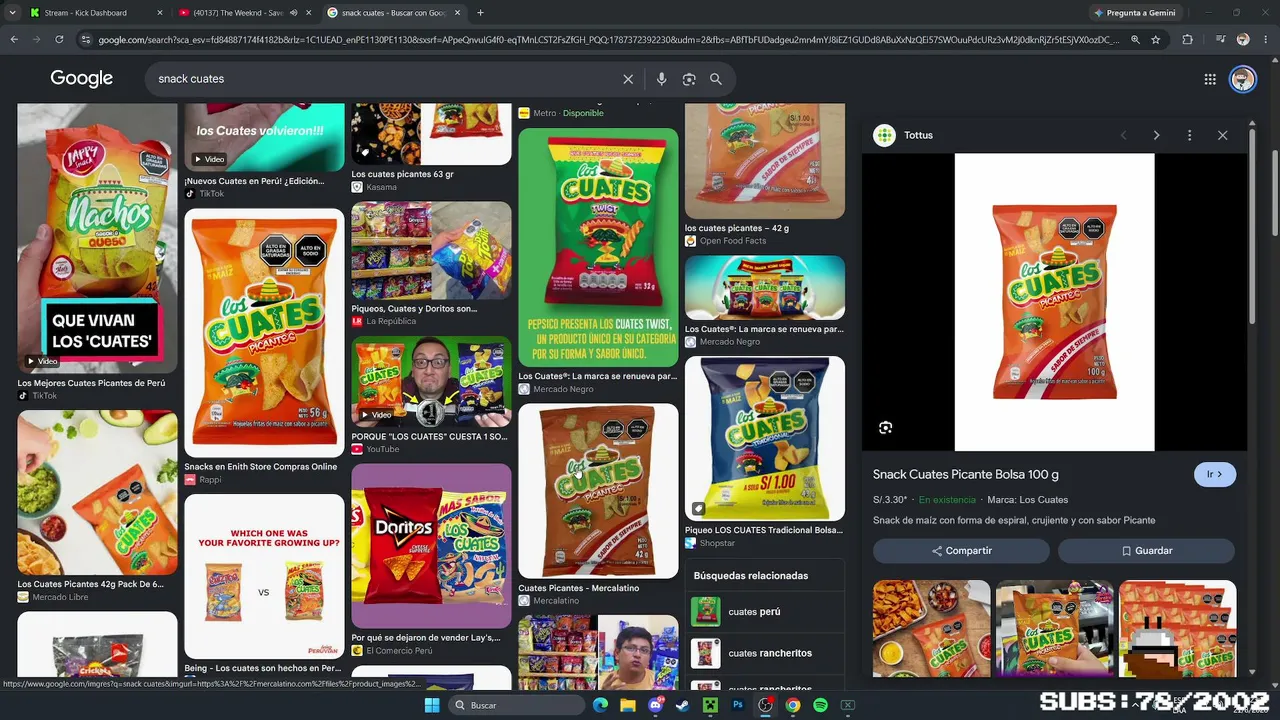Open Los Cuates Picantes 42g Mercado Libre image

tap(97, 492)
